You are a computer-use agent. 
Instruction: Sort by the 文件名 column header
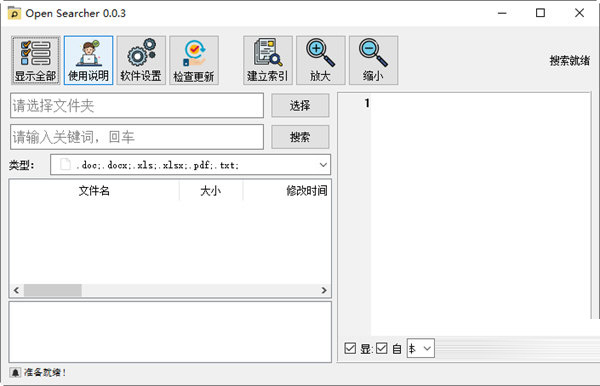point(94,191)
